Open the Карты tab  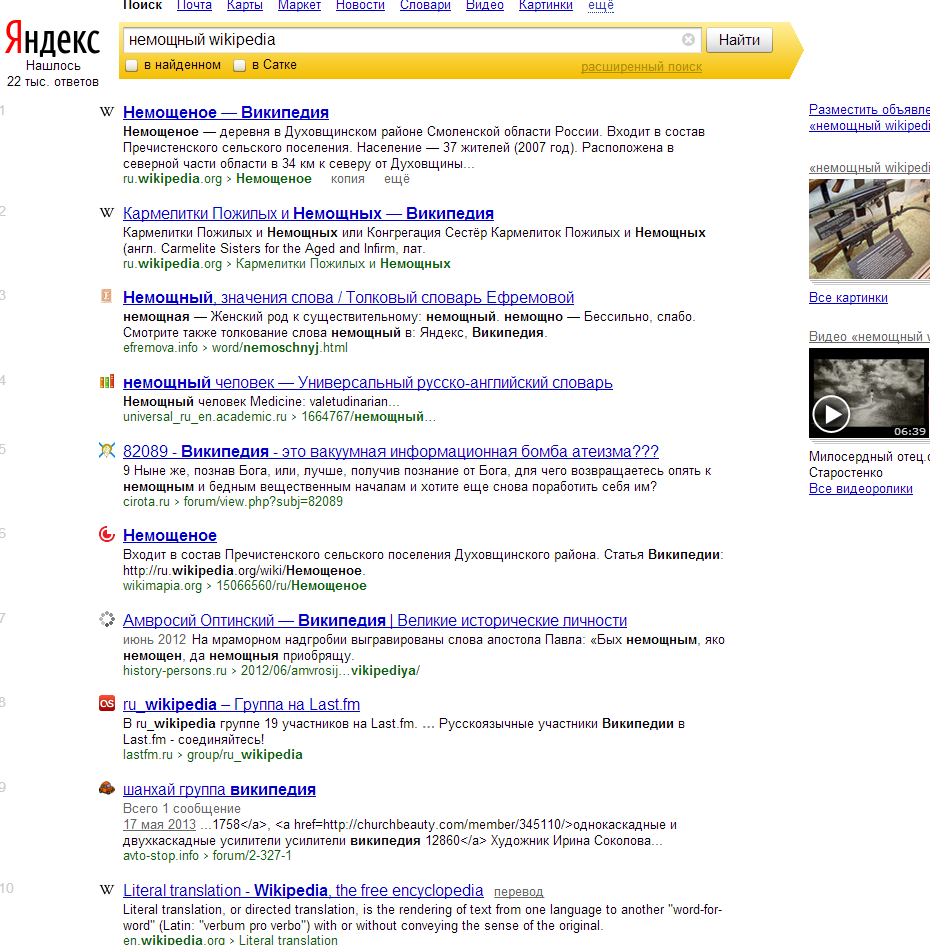(x=245, y=5)
